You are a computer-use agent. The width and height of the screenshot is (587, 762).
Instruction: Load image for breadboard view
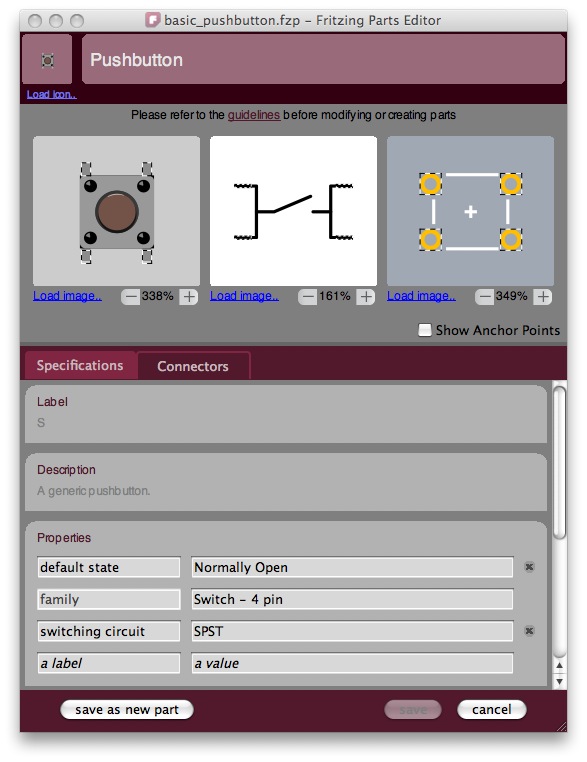point(68,296)
